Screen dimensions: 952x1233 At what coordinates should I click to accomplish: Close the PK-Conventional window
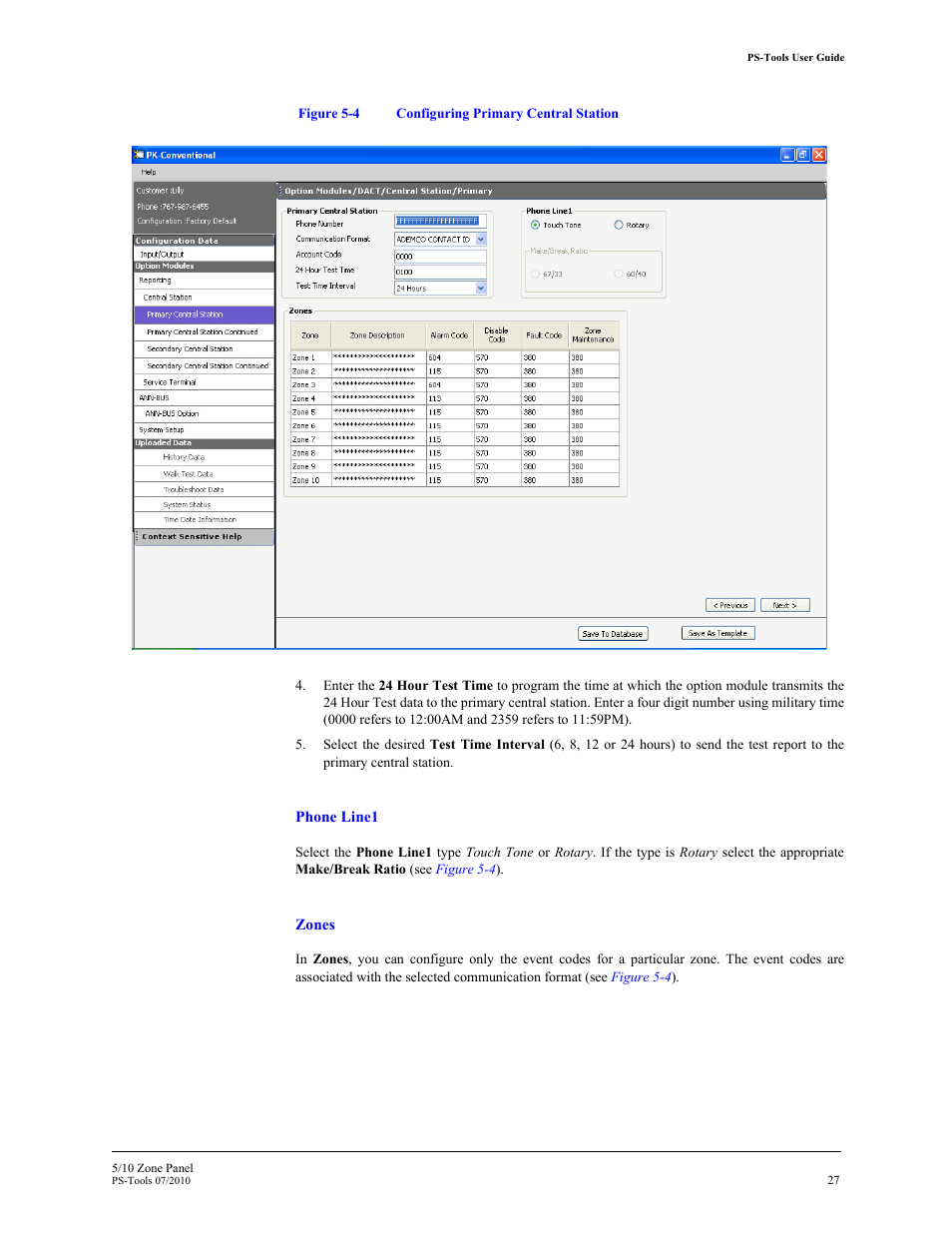[819, 155]
